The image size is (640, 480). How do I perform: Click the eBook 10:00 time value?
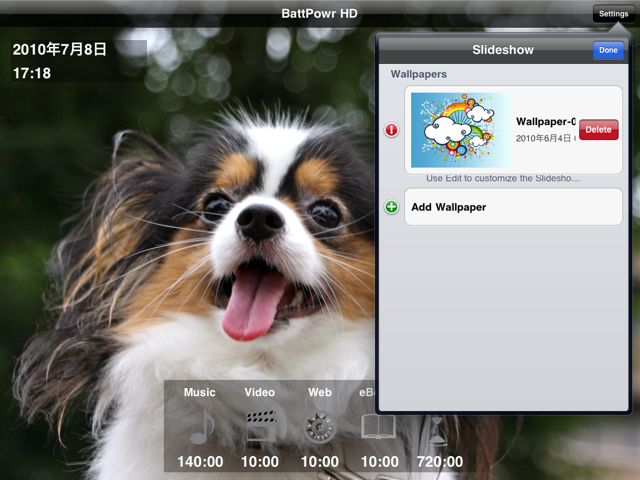(380, 462)
